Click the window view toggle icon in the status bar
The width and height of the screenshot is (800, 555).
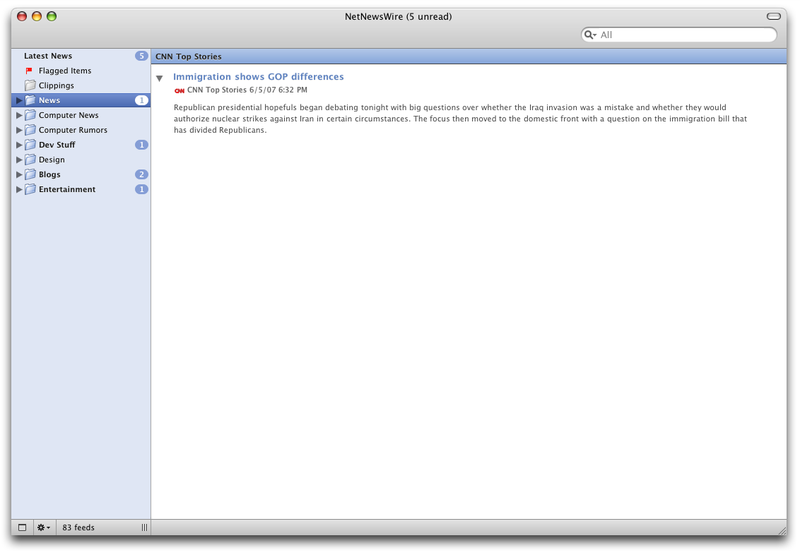click(x=22, y=527)
